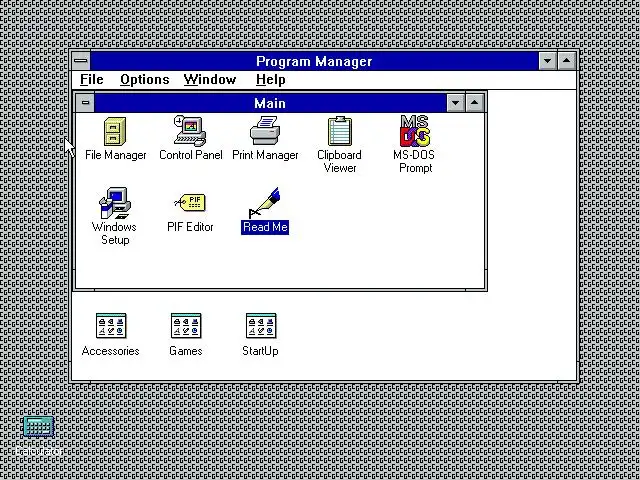This screenshot has width=640, height=480.
Task: Click the highlighted Read Me label
Action: (x=265, y=227)
